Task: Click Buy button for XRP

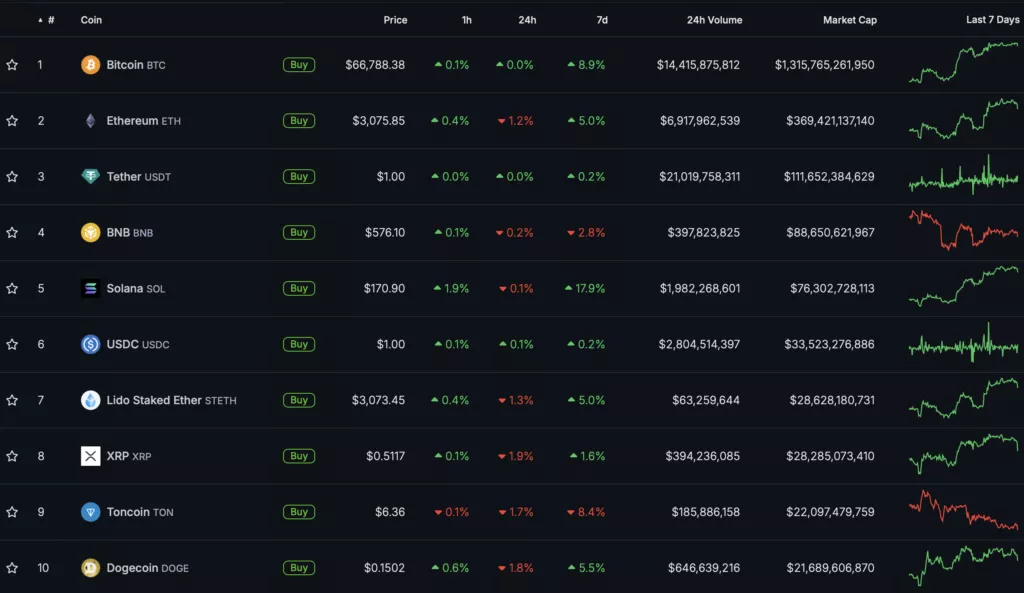Action: pyautogui.click(x=299, y=456)
